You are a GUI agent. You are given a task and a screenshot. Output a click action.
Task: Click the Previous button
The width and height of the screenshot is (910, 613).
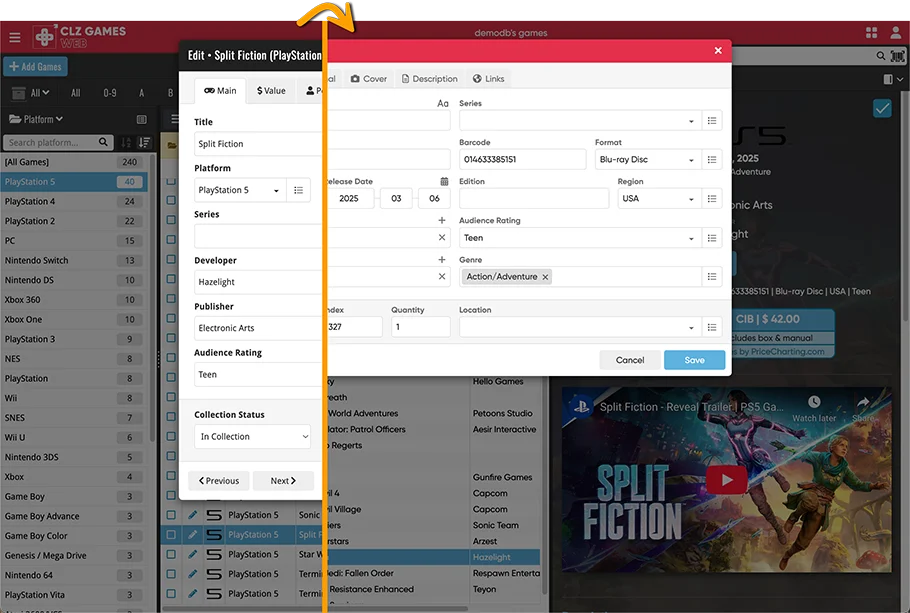(x=219, y=481)
